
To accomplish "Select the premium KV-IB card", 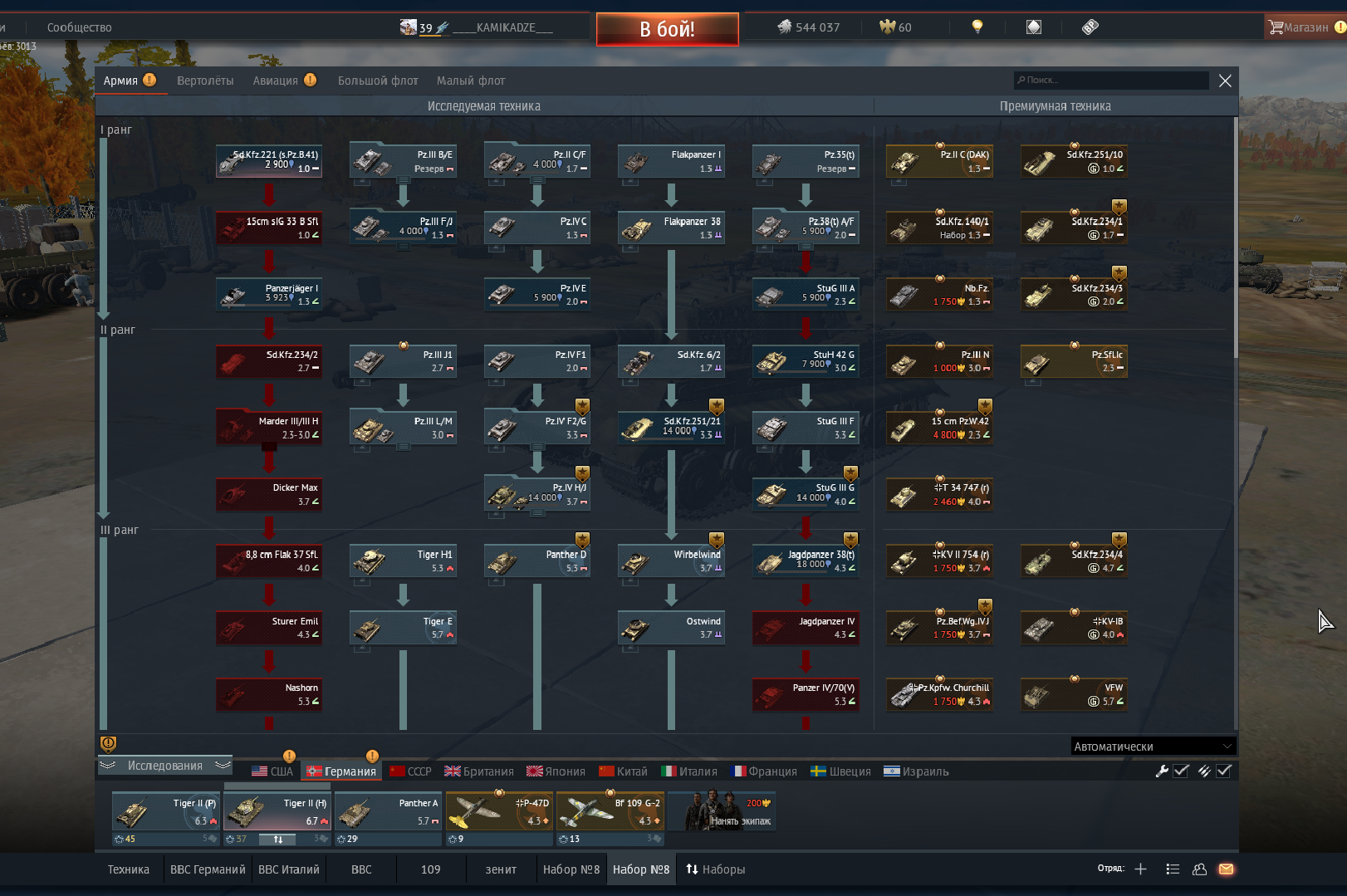I will click(1074, 628).
